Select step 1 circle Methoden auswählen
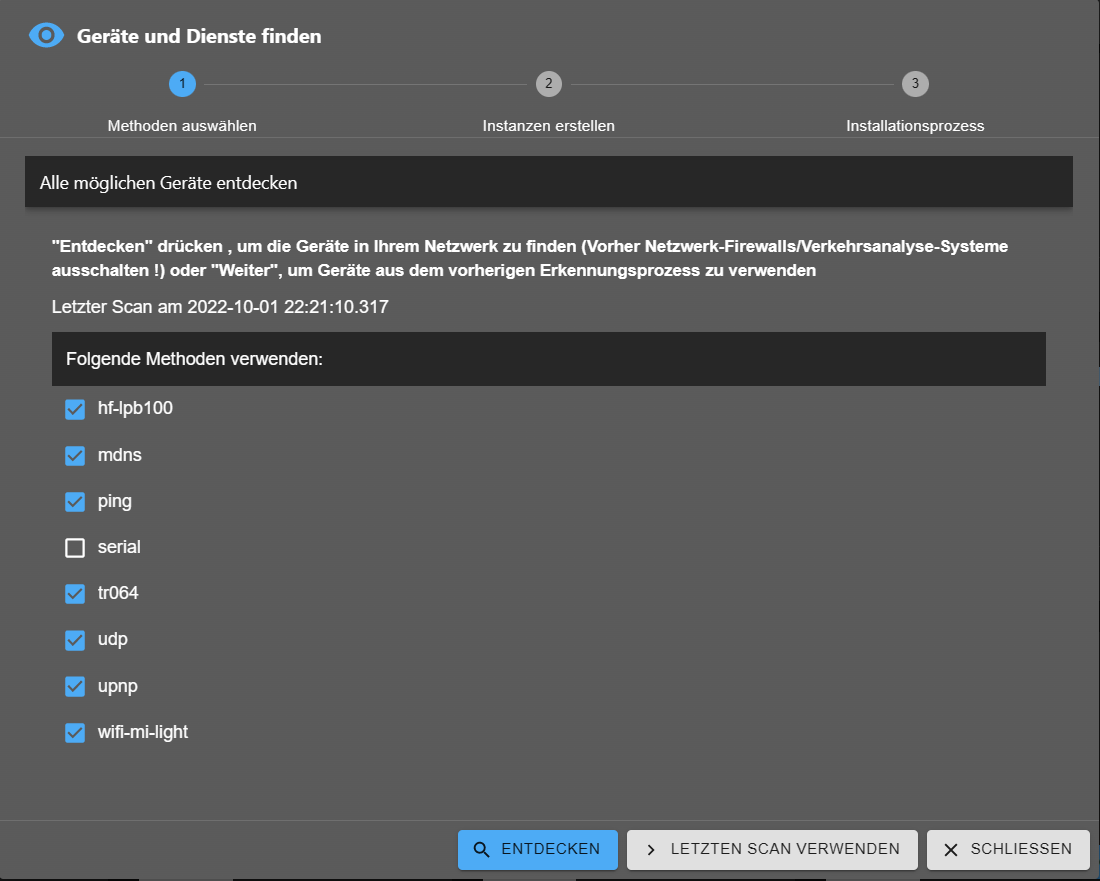Screen dimensions: 1100x881 pos(182,84)
